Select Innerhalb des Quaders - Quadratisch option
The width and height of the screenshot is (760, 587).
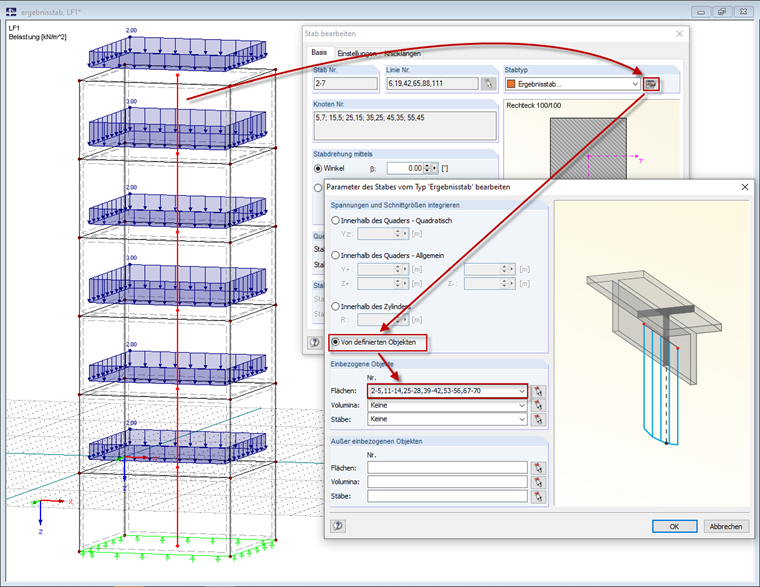point(335,221)
